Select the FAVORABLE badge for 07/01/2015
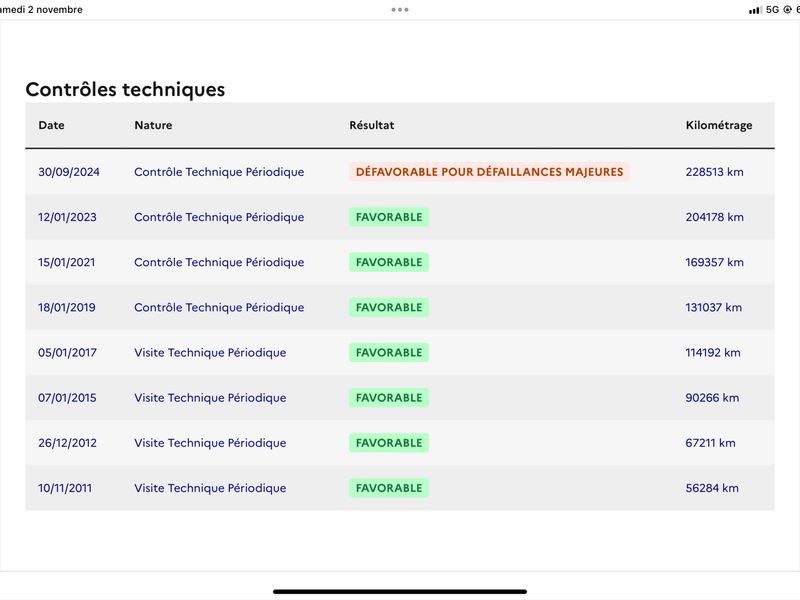Viewport: 800px width, 600px height. 389,397
